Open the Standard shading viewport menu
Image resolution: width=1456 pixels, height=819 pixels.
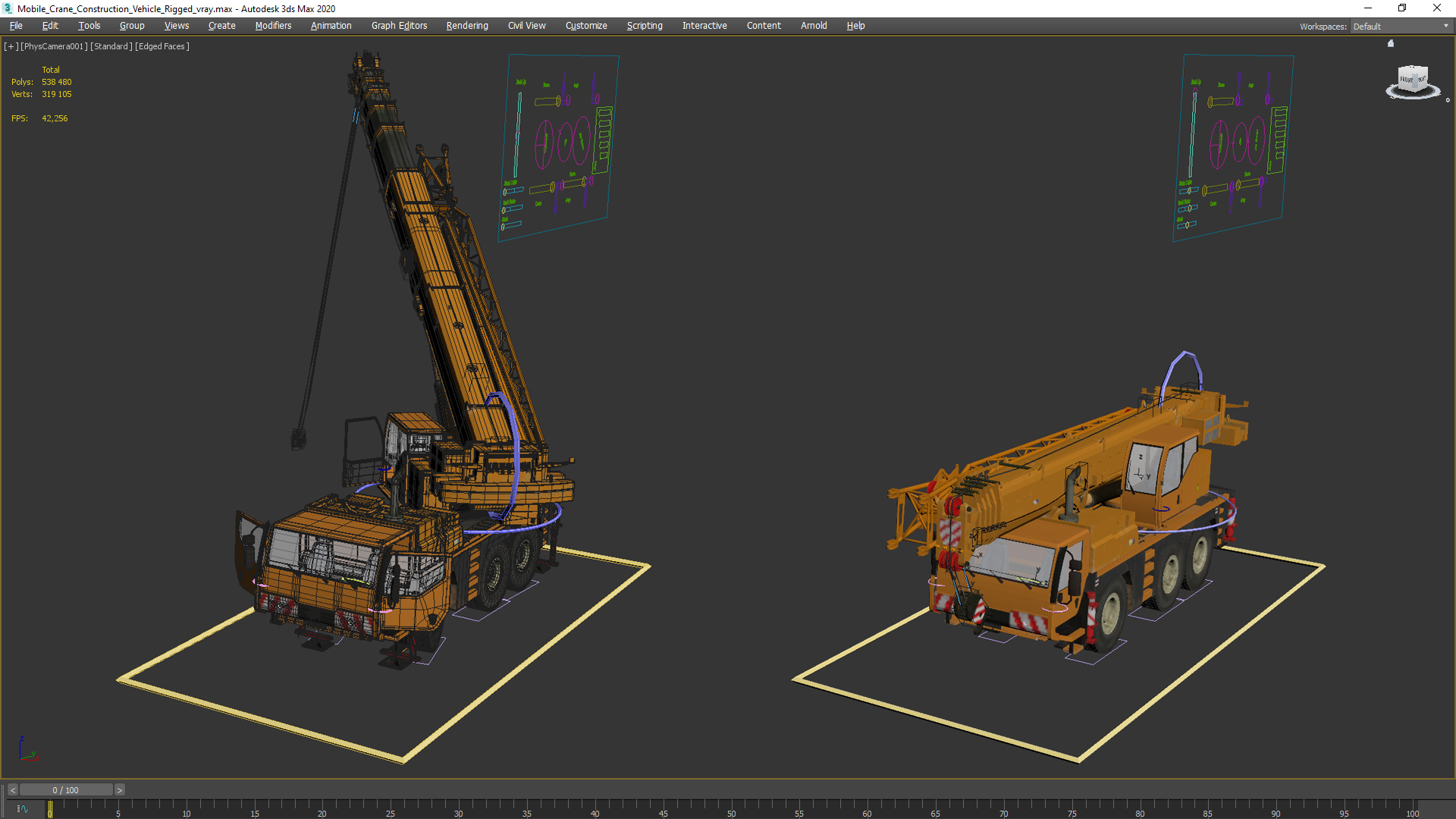(x=111, y=46)
